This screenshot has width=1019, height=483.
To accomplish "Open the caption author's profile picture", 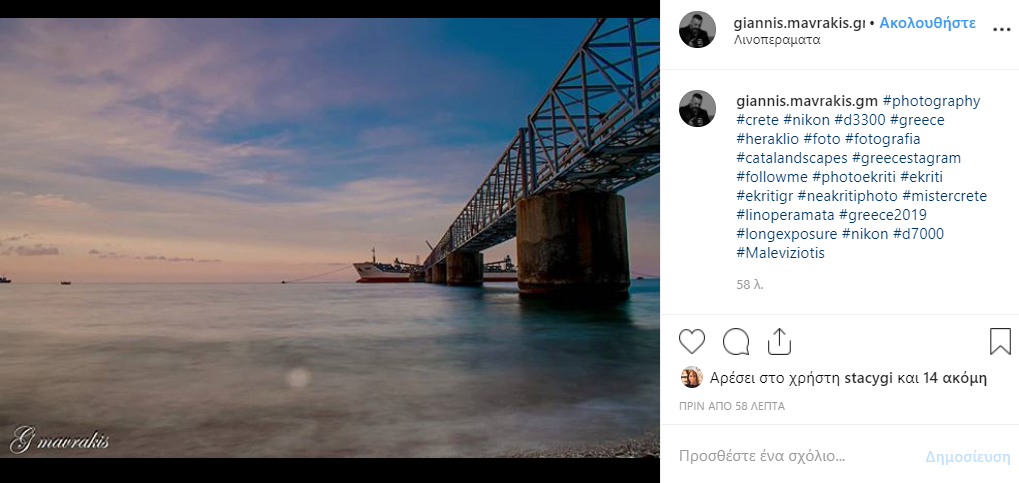I will point(697,108).
